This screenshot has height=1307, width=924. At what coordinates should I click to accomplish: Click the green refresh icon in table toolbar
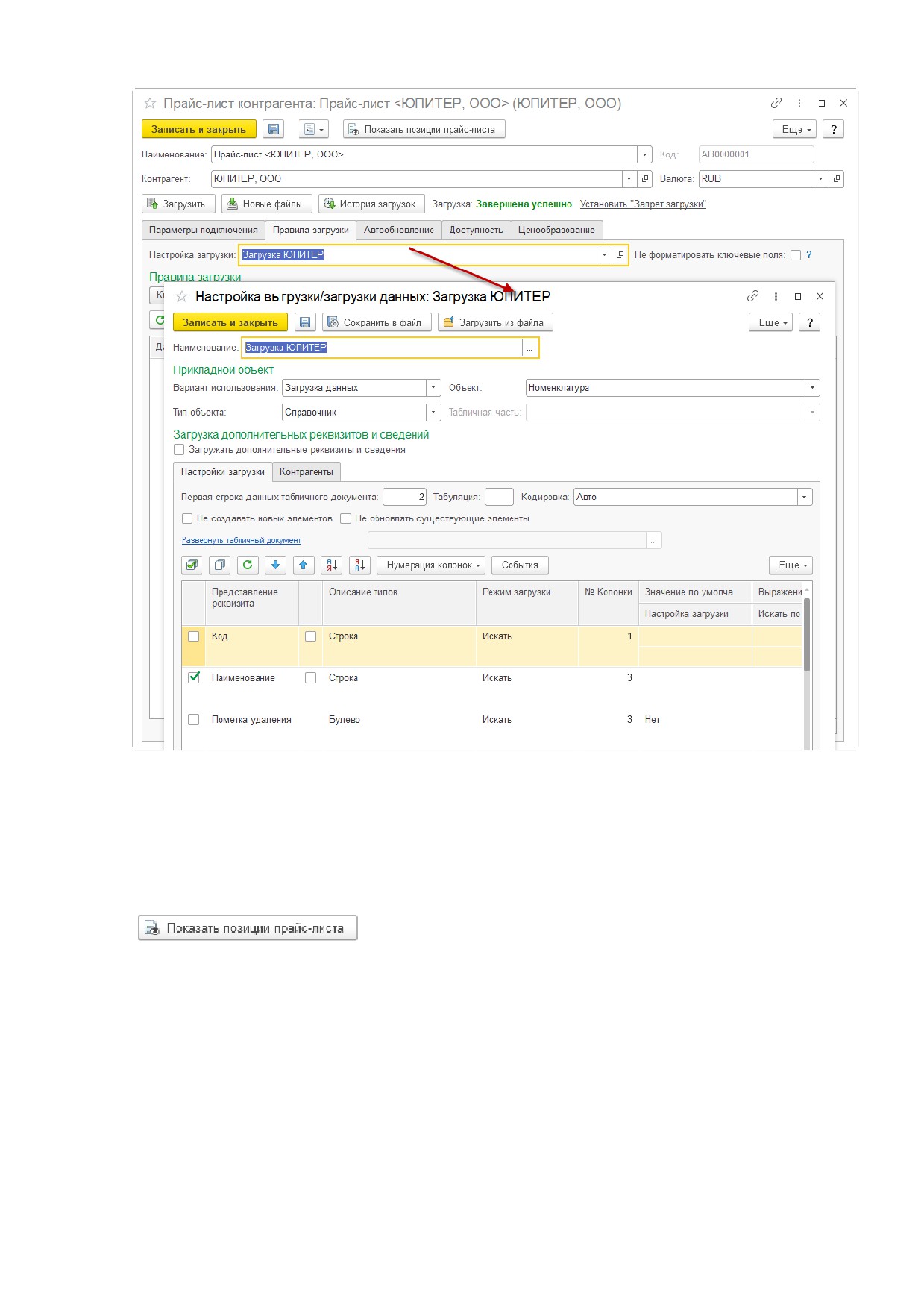pyautogui.click(x=248, y=565)
